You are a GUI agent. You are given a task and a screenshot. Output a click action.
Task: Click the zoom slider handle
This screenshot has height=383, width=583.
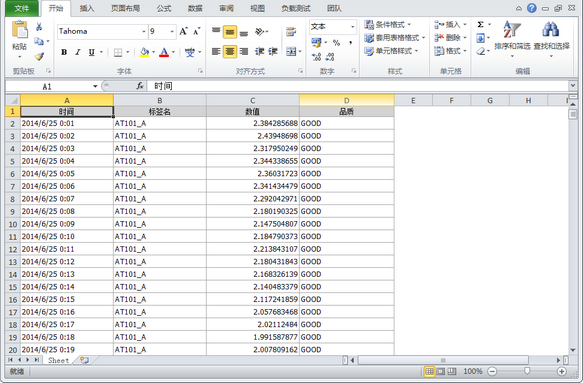(x=527, y=371)
